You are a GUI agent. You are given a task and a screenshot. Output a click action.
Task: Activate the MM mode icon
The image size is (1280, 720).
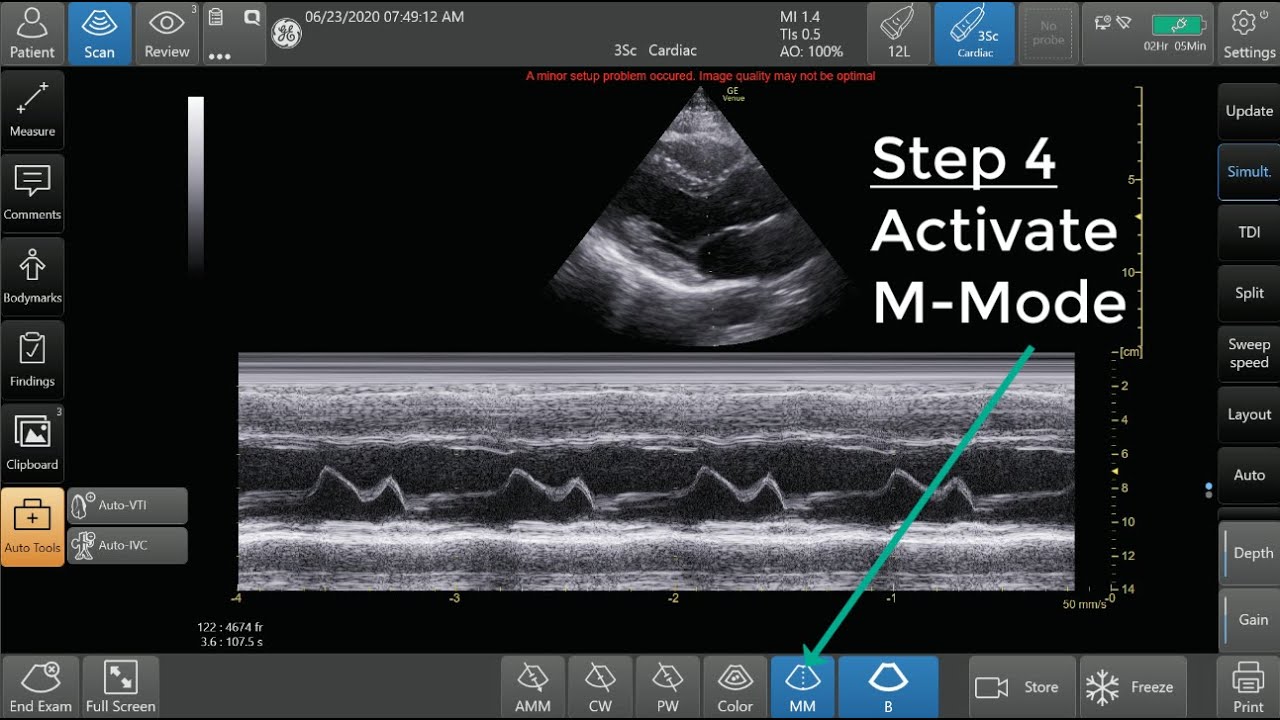pyautogui.click(x=803, y=687)
